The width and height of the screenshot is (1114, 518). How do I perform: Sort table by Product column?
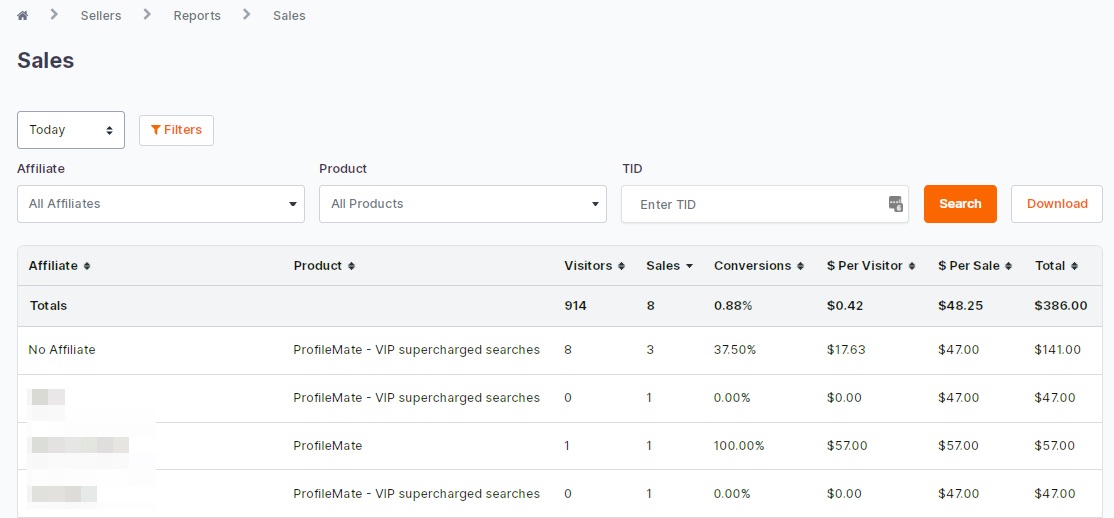(324, 266)
